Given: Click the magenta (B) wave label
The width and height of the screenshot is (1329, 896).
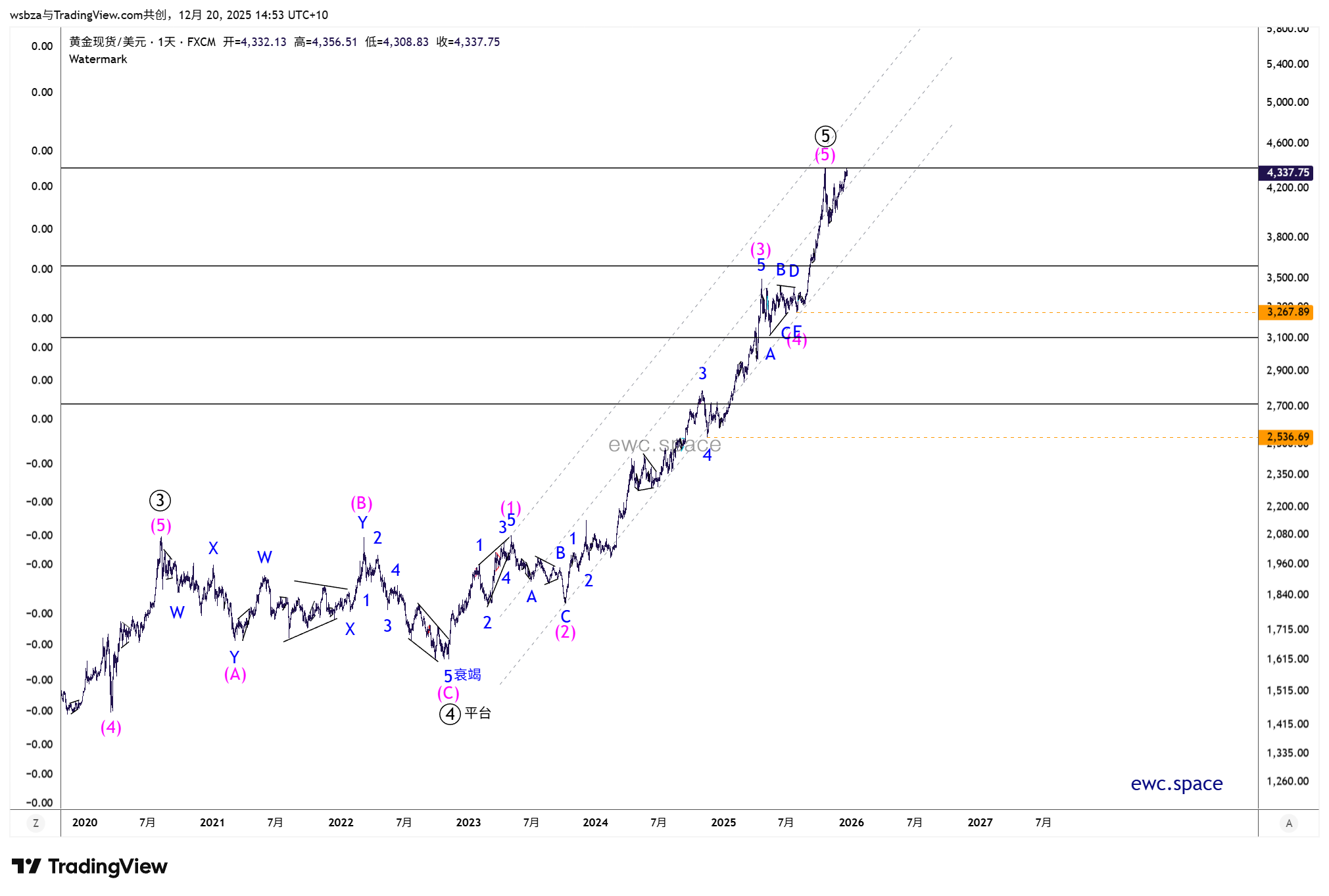Looking at the screenshot, I should pyautogui.click(x=362, y=504).
